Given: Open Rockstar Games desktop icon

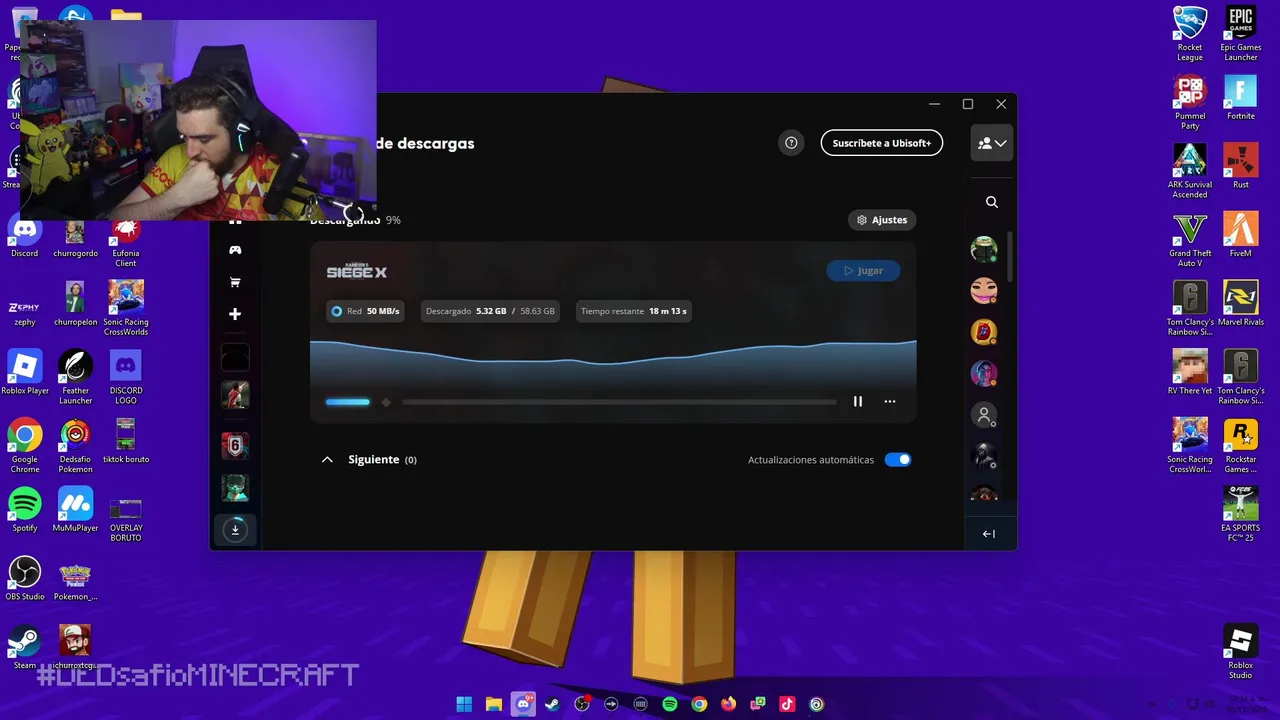Looking at the screenshot, I should (1241, 446).
